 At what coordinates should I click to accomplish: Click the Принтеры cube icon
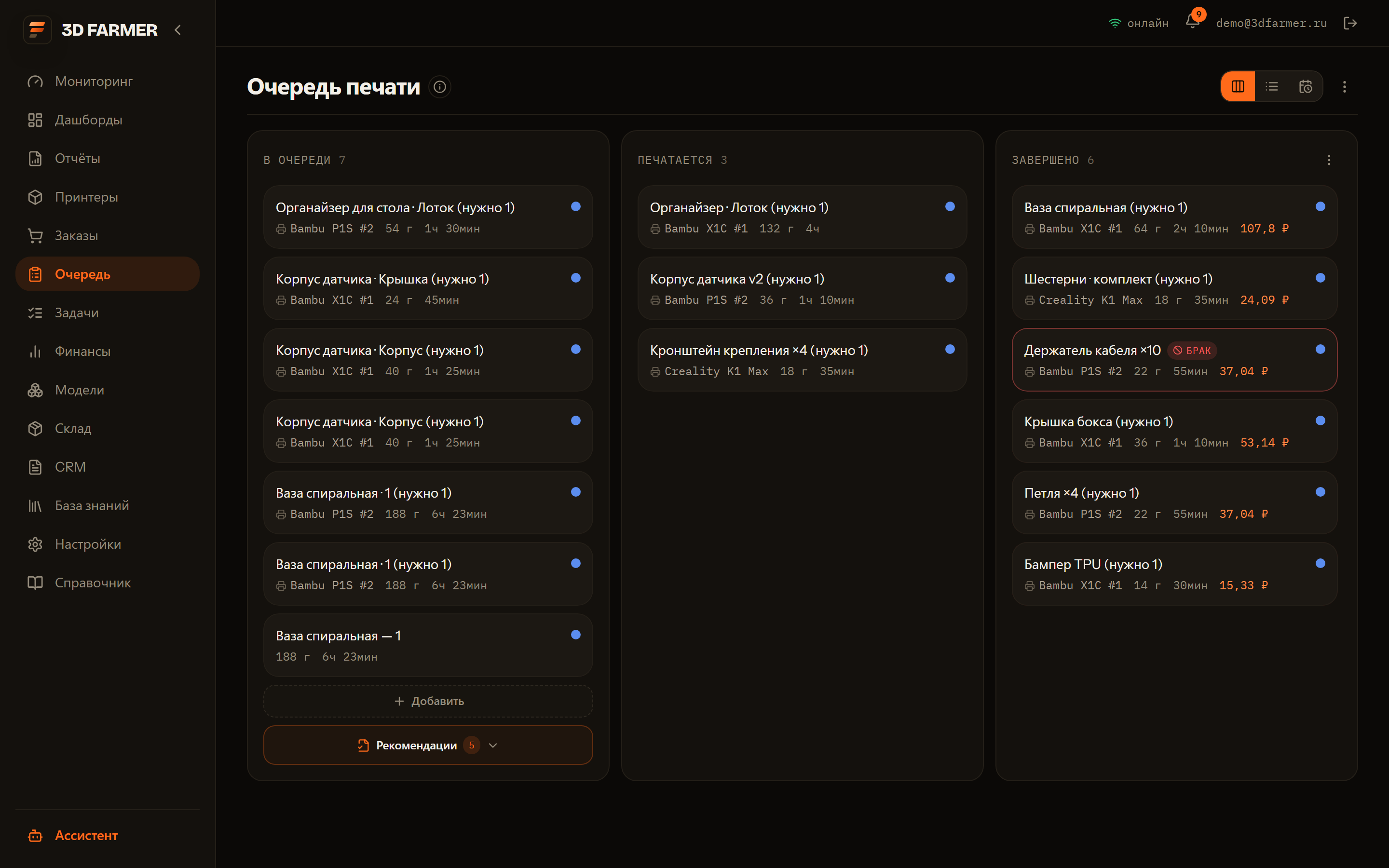pyautogui.click(x=35, y=197)
